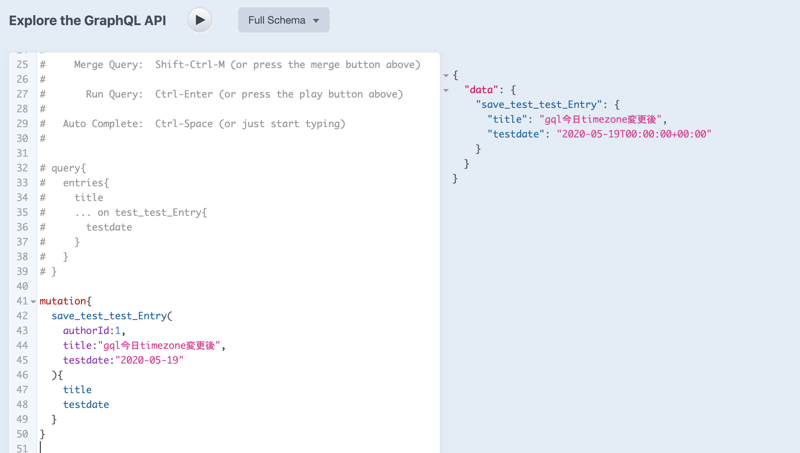Click the Explore the GraphQL API heading
Screen dimensions: 800x453
(x=88, y=20)
